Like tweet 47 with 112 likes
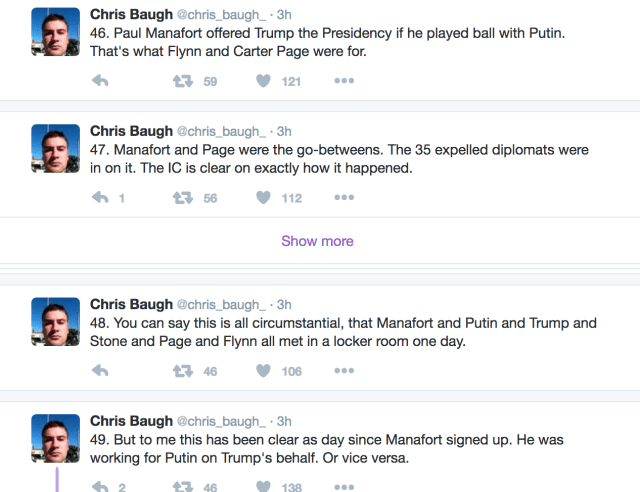This screenshot has height=492, width=640. (264, 198)
